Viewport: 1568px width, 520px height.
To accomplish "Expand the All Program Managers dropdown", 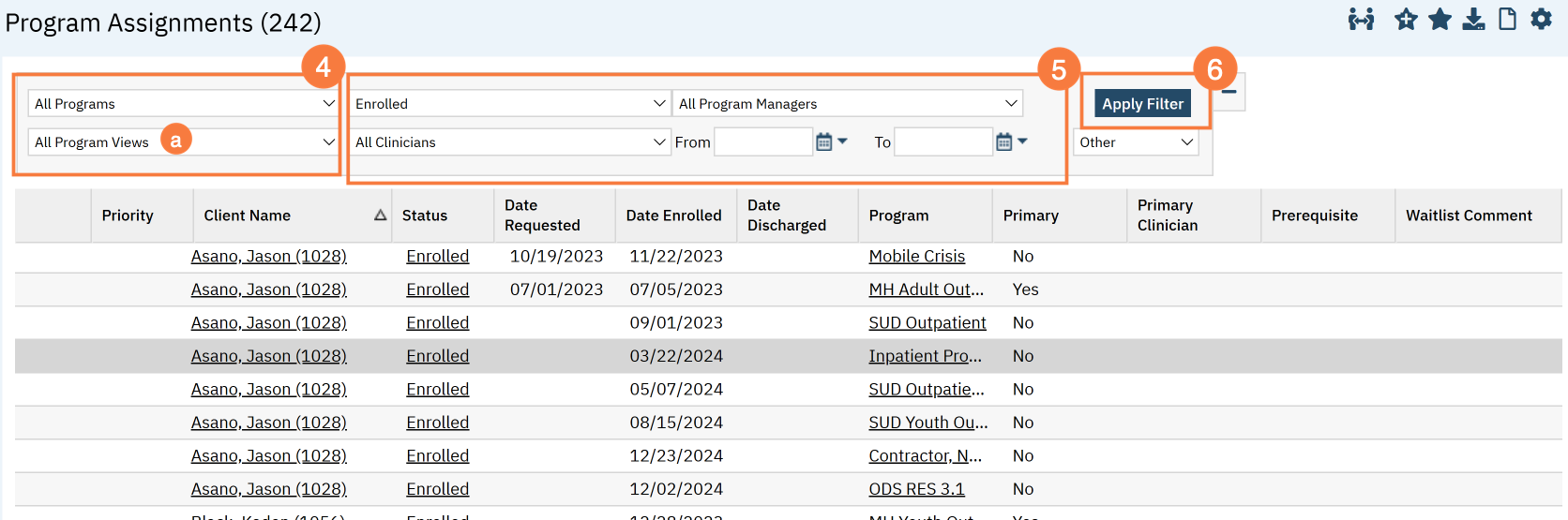I will [848, 104].
